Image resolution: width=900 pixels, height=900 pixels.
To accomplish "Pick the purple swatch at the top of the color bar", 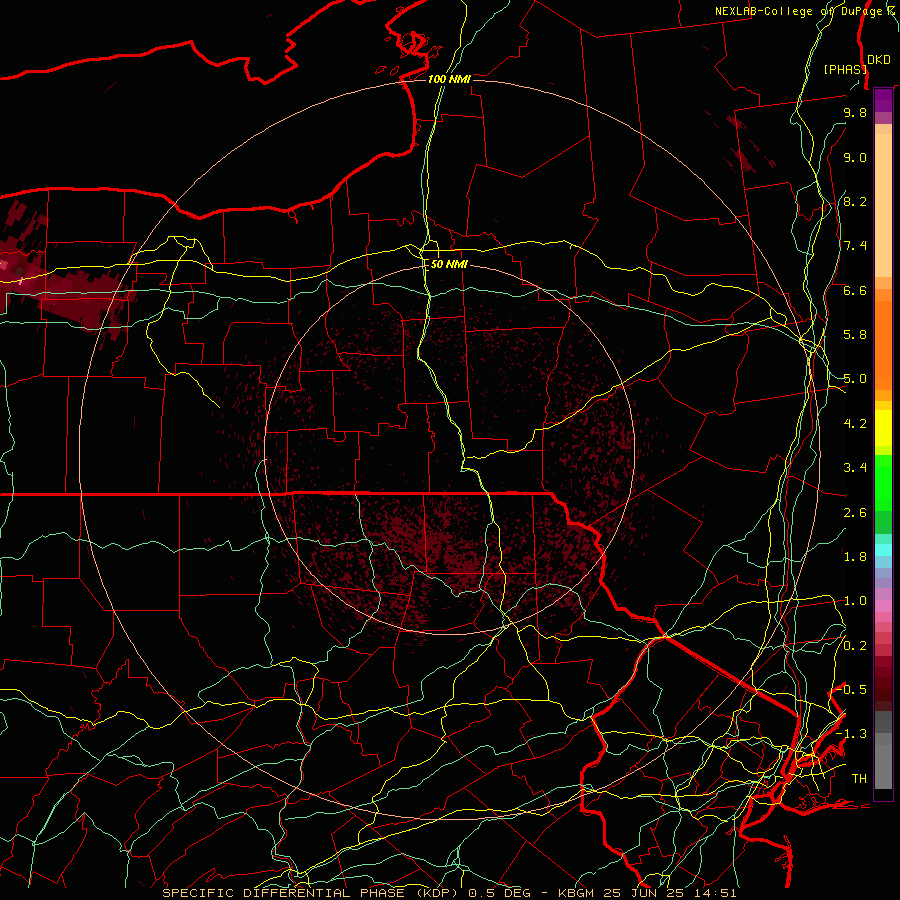I will [883, 100].
